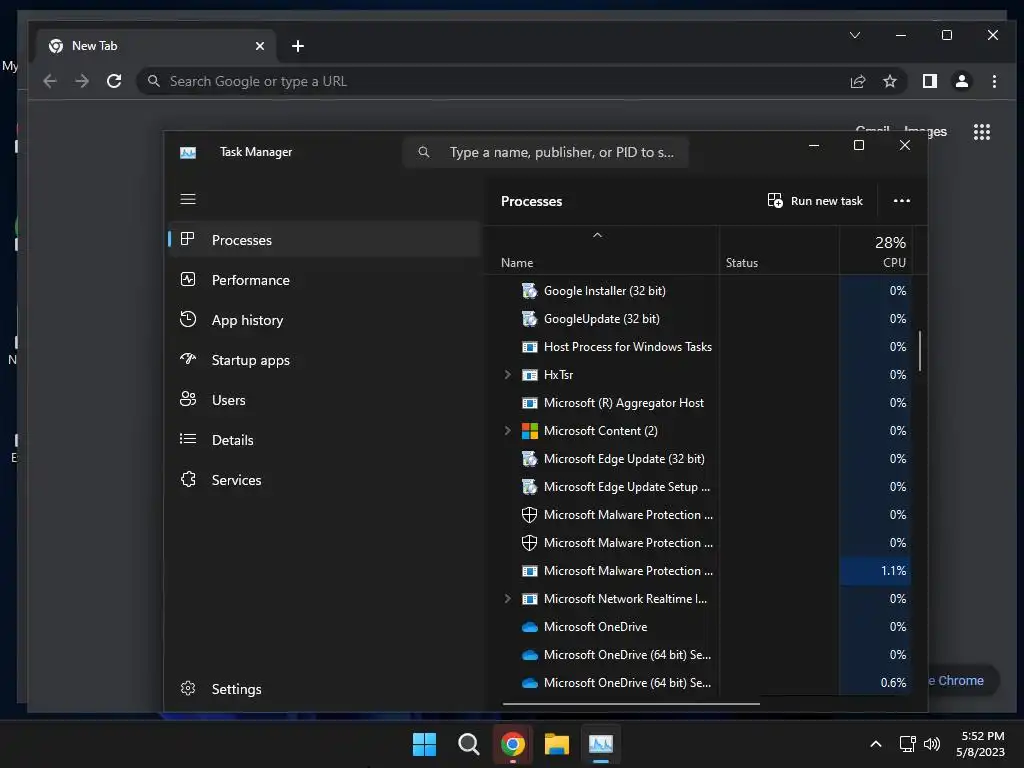The width and height of the screenshot is (1024, 768).
Task: Open Task Manager Settings
Action: [325, 689]
